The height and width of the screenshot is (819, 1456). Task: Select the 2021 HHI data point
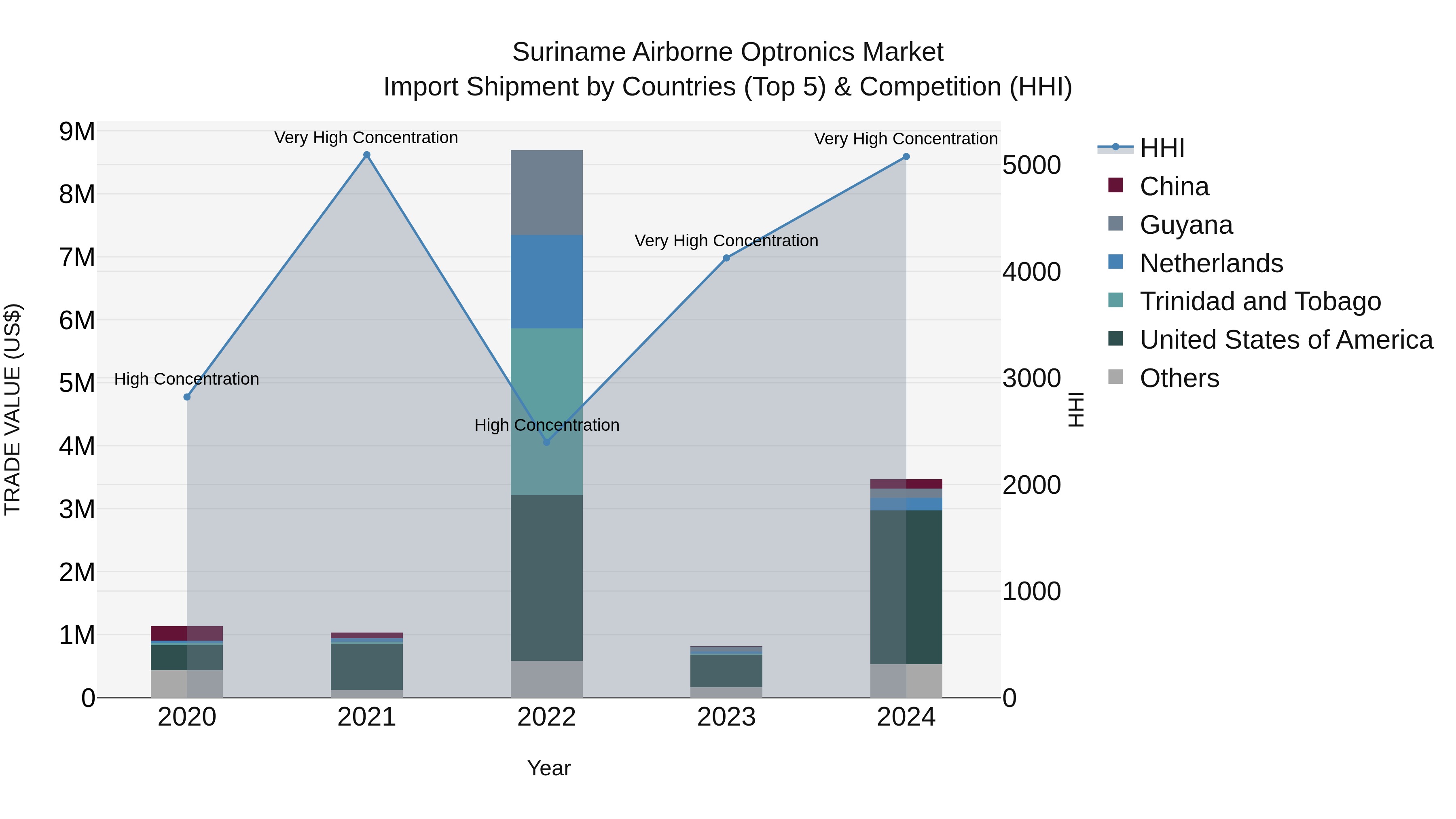point(367,155)
